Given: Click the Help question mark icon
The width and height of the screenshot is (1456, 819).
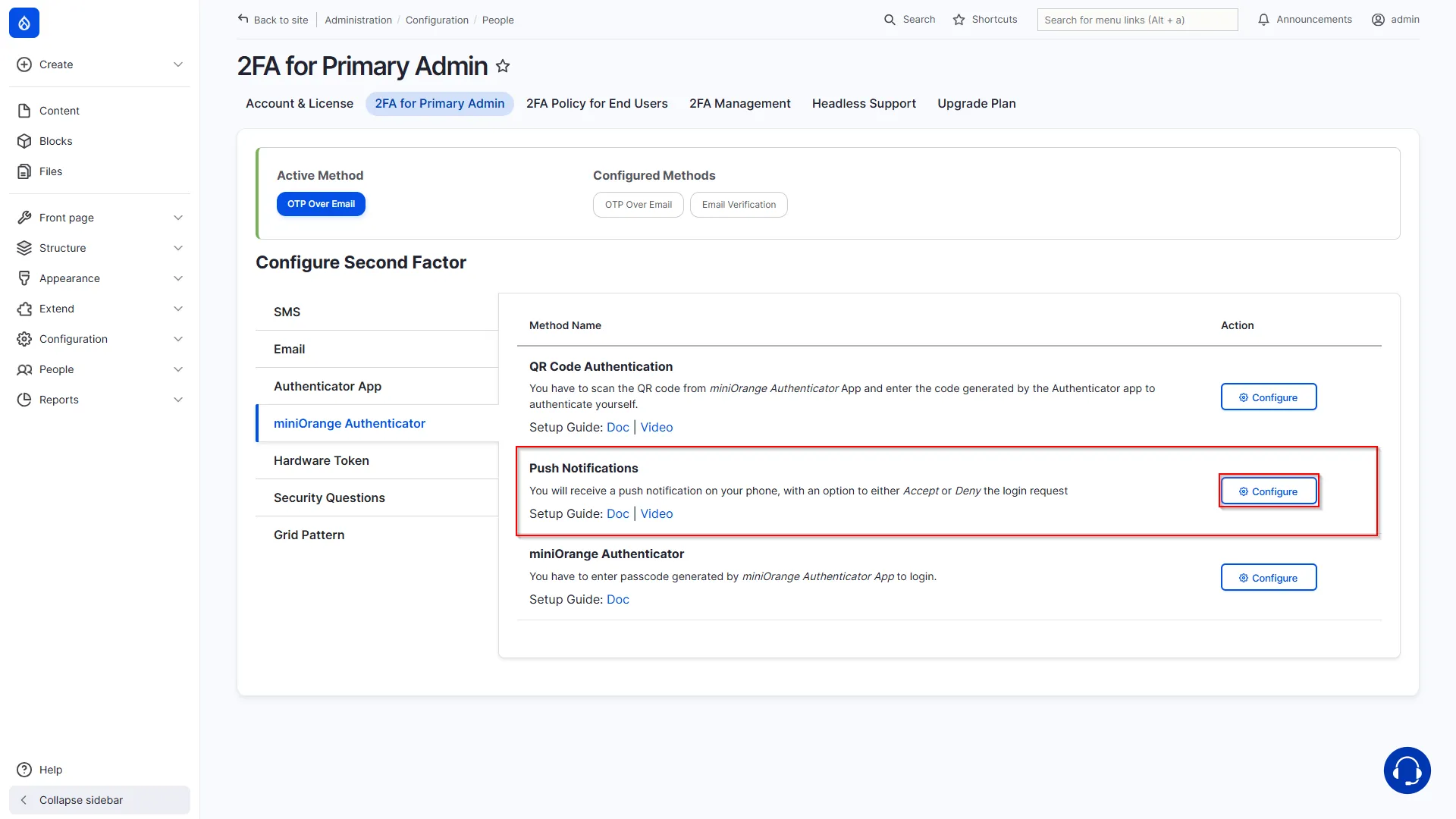Looking at the screenshot, I should tap(24, 770).
